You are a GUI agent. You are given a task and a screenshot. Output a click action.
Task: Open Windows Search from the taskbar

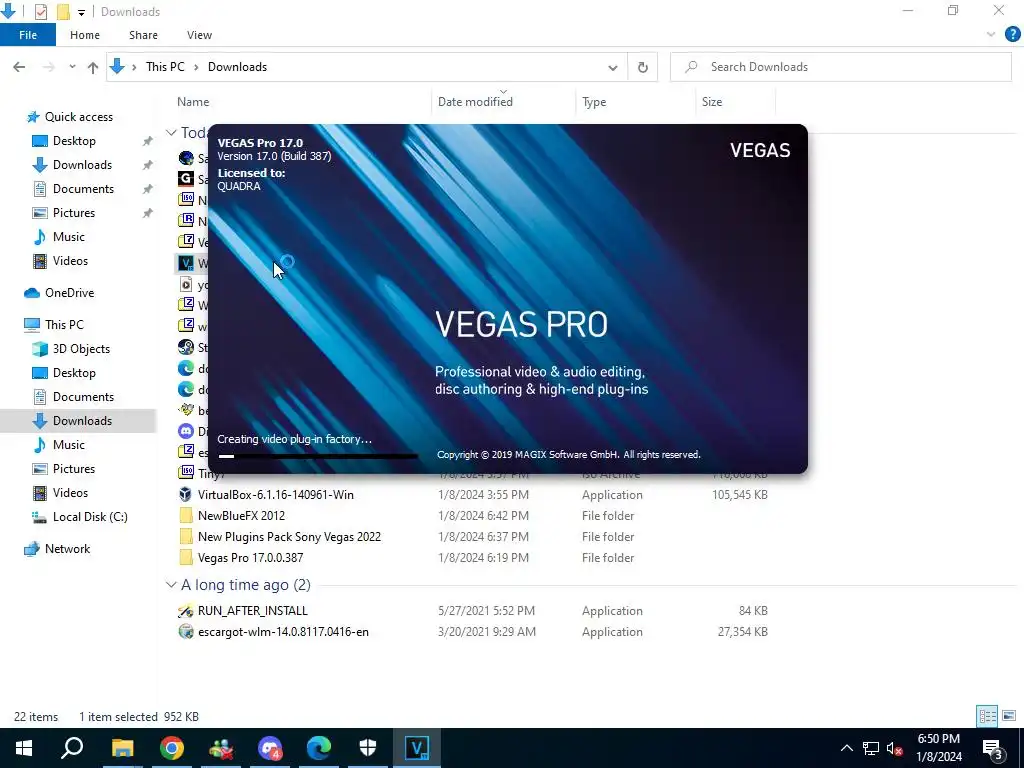[x=72, y=748]
